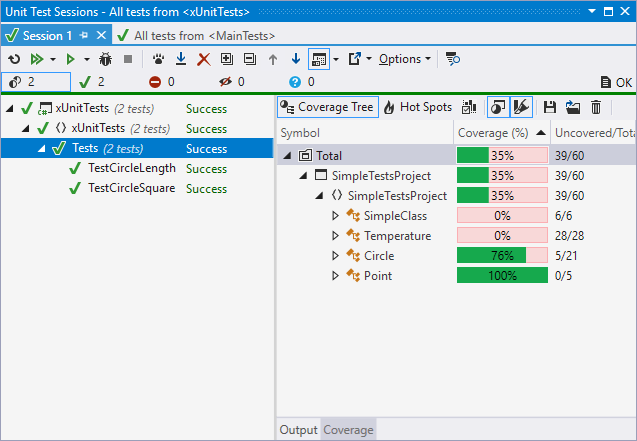Select the TestCircleSquare test
637x441 pixels.
pyautogui.click(x=132, y=188)
